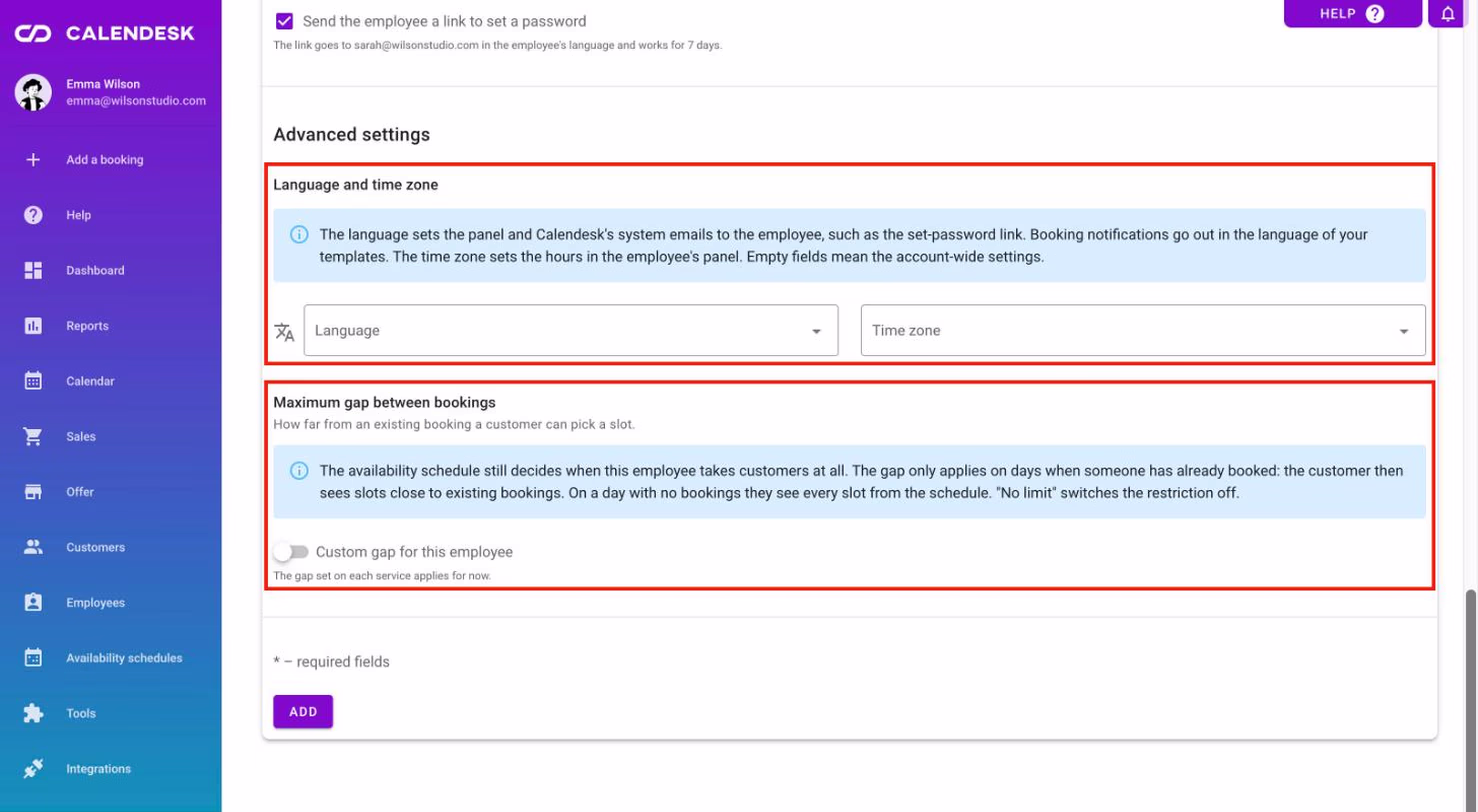Open Emma Wilson's profile avatar
1478x812 pixels.
click(33, 92)
